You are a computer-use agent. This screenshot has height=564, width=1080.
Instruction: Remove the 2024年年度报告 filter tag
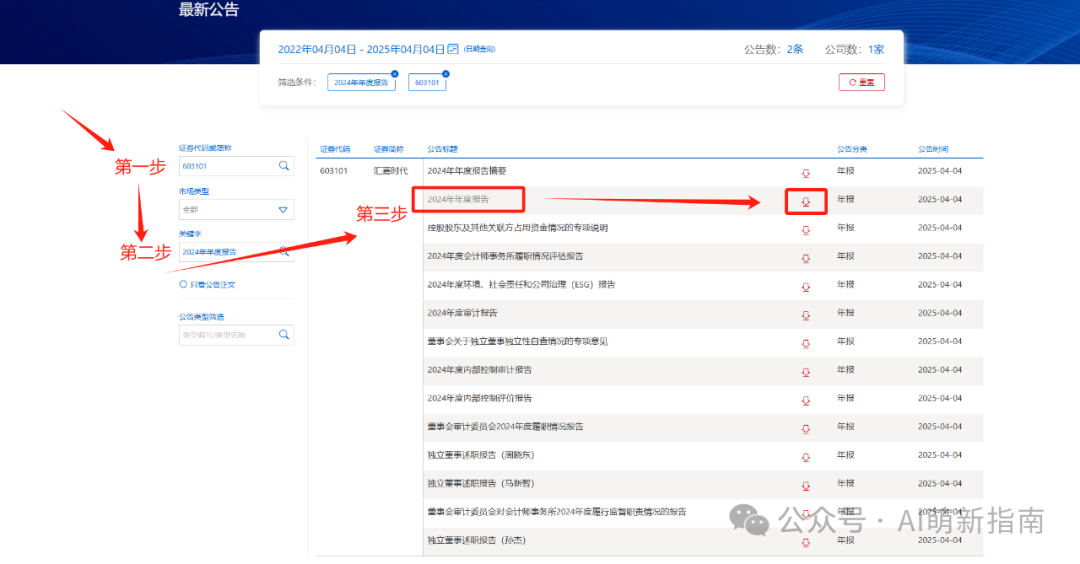[x=395, y=74]
